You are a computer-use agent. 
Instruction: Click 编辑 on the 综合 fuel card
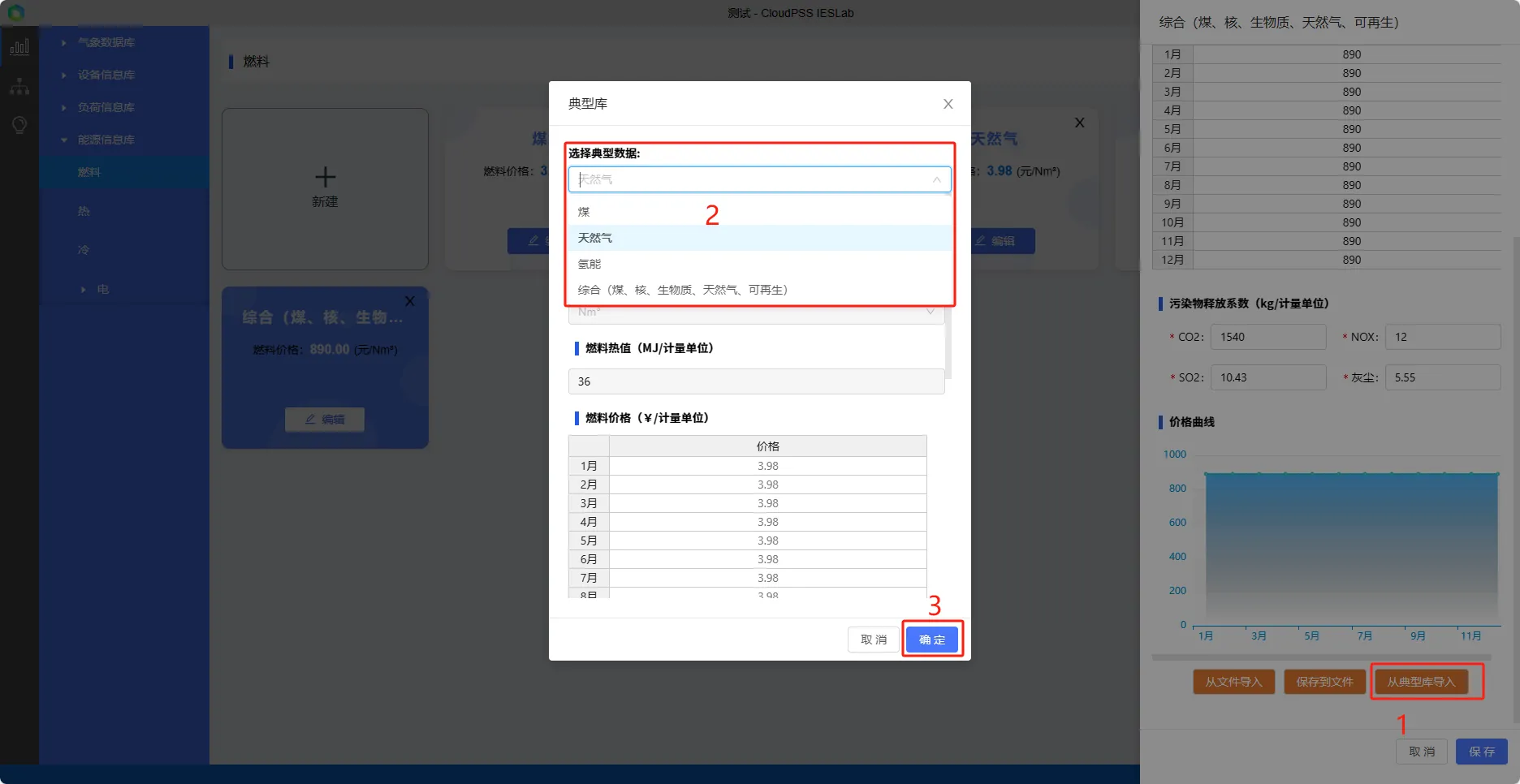[325, 420]
